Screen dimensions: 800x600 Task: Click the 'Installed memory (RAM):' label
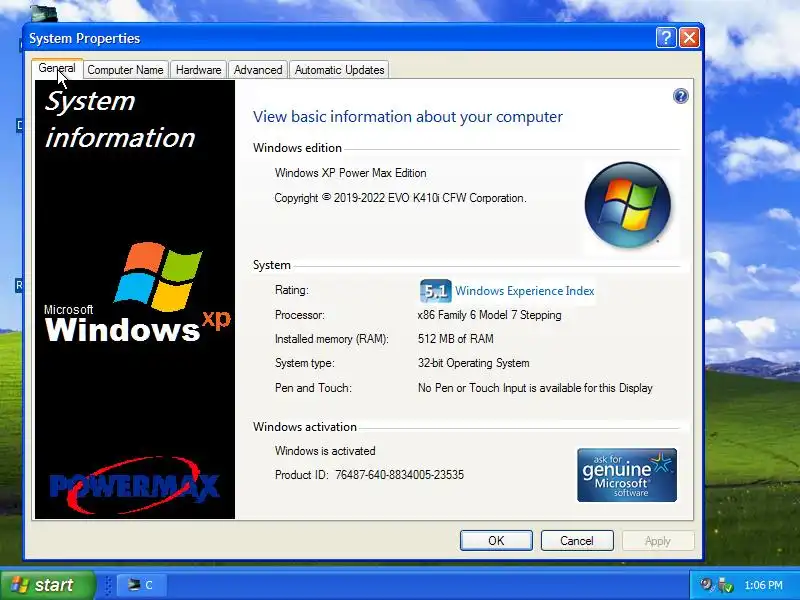332,339
